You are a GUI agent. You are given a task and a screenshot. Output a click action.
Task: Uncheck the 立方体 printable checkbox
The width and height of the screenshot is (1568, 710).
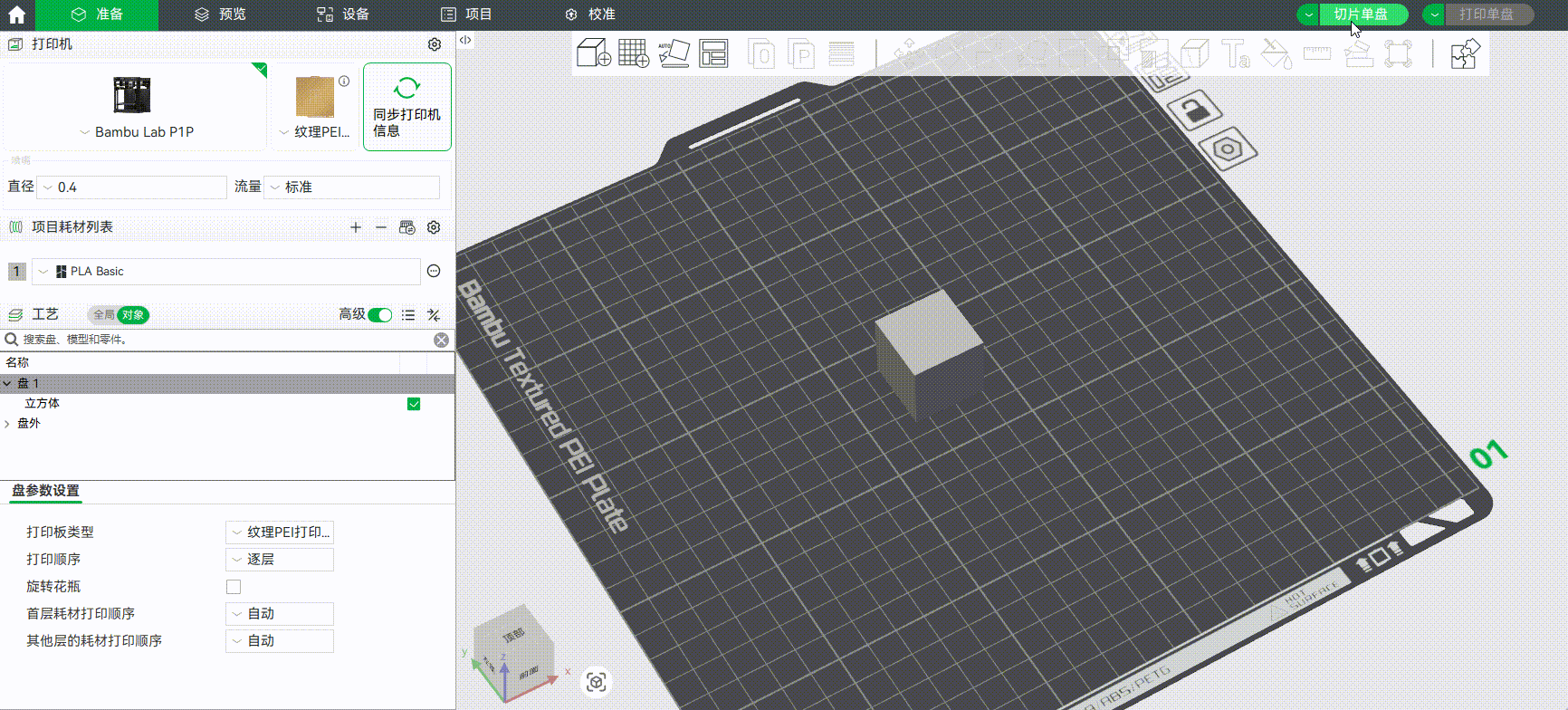coord(414,404)
